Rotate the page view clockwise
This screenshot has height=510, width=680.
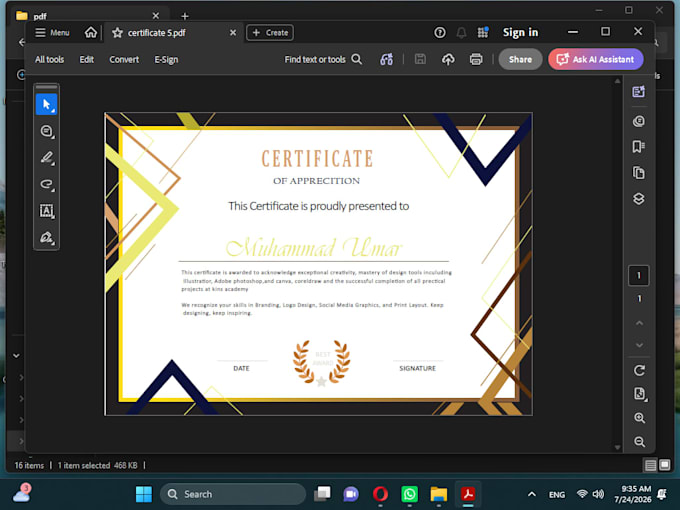coord(639,370)
